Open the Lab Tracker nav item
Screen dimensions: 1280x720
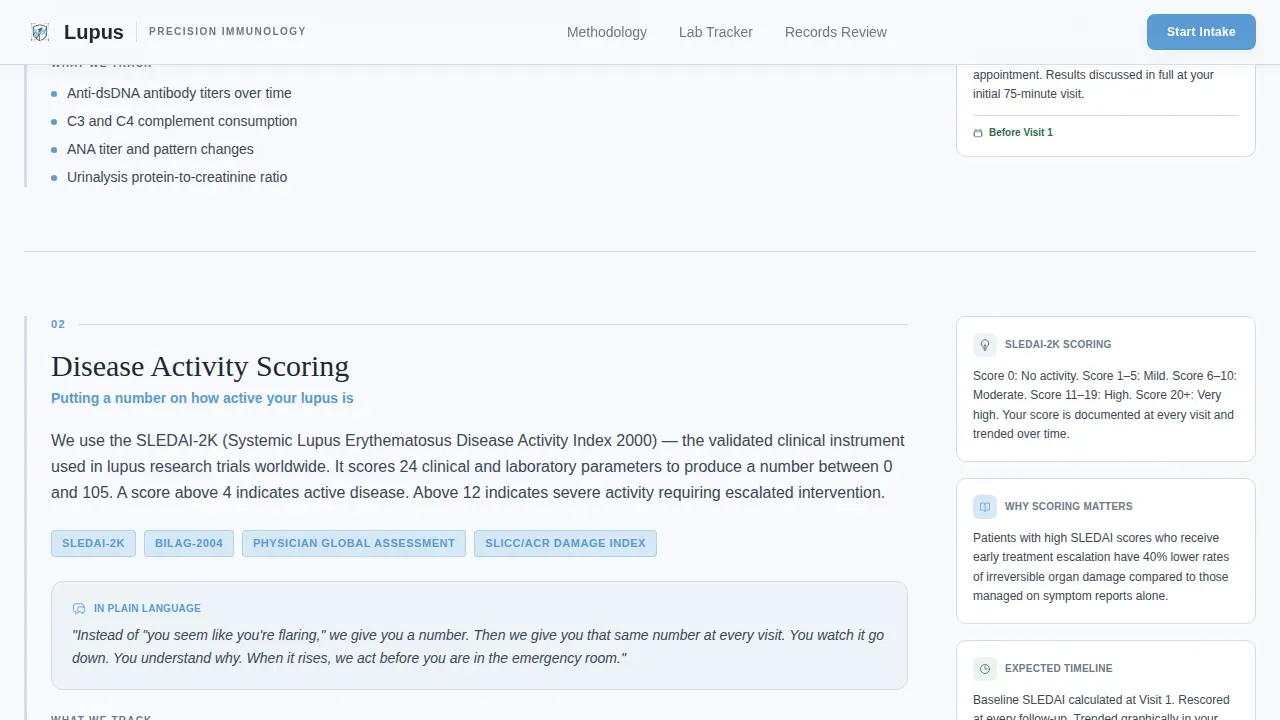716,32
